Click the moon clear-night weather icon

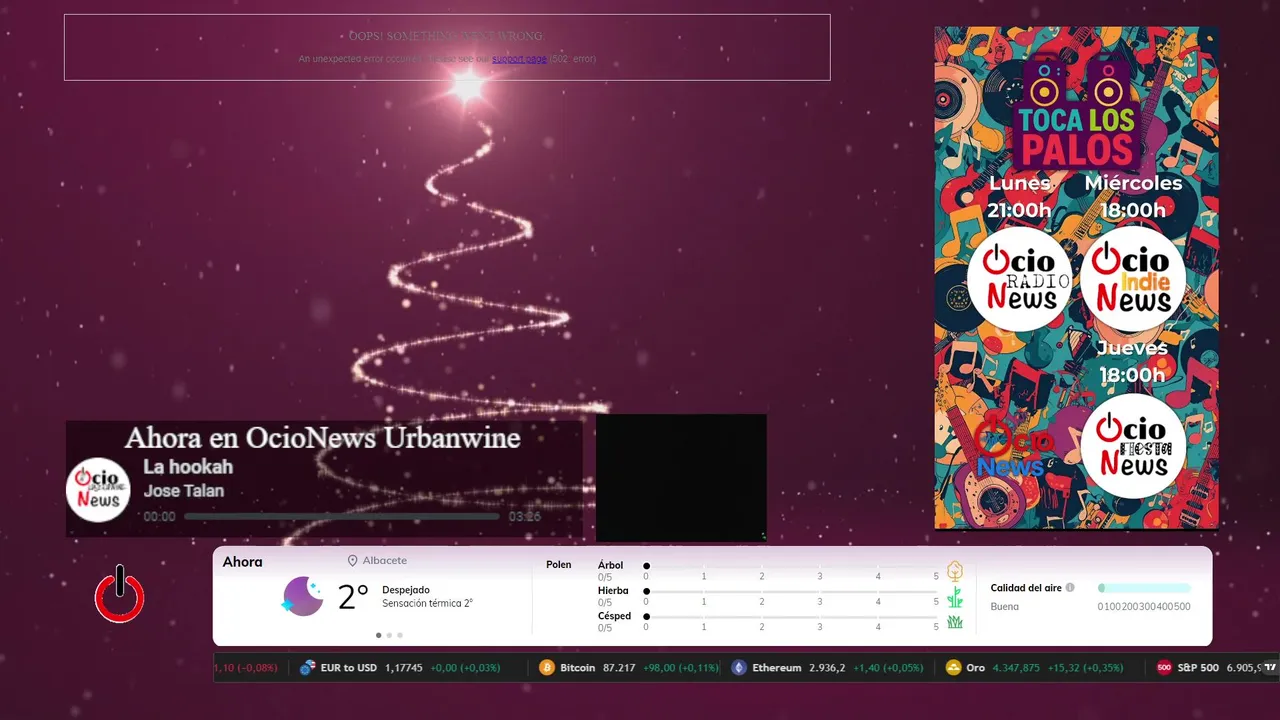click(303, 596)
